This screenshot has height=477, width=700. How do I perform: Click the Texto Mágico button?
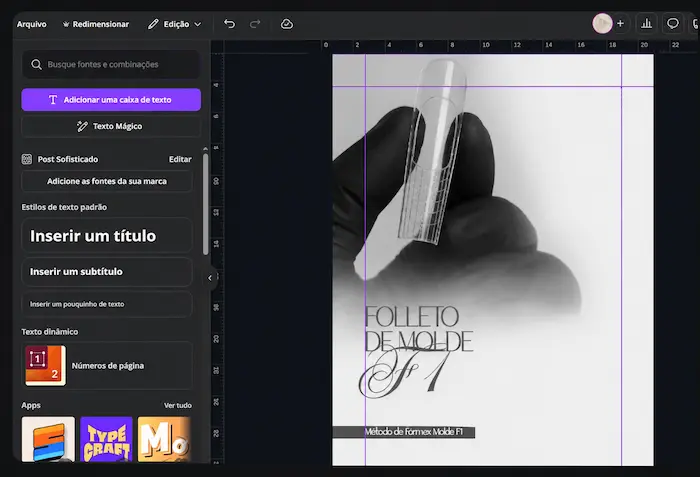pyautogui.click(x=111, y=126)
